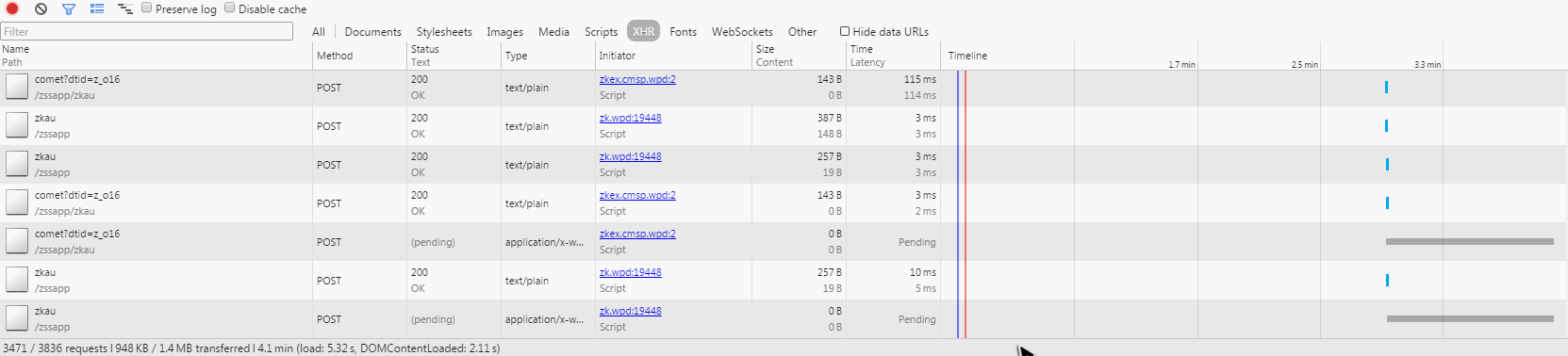Image resolution: width=1568 pixels, height=356 pixels.
Task: Open zkex.cmsp.wpd:2 link in 115 ms row
Action: [x=637, y=79]
